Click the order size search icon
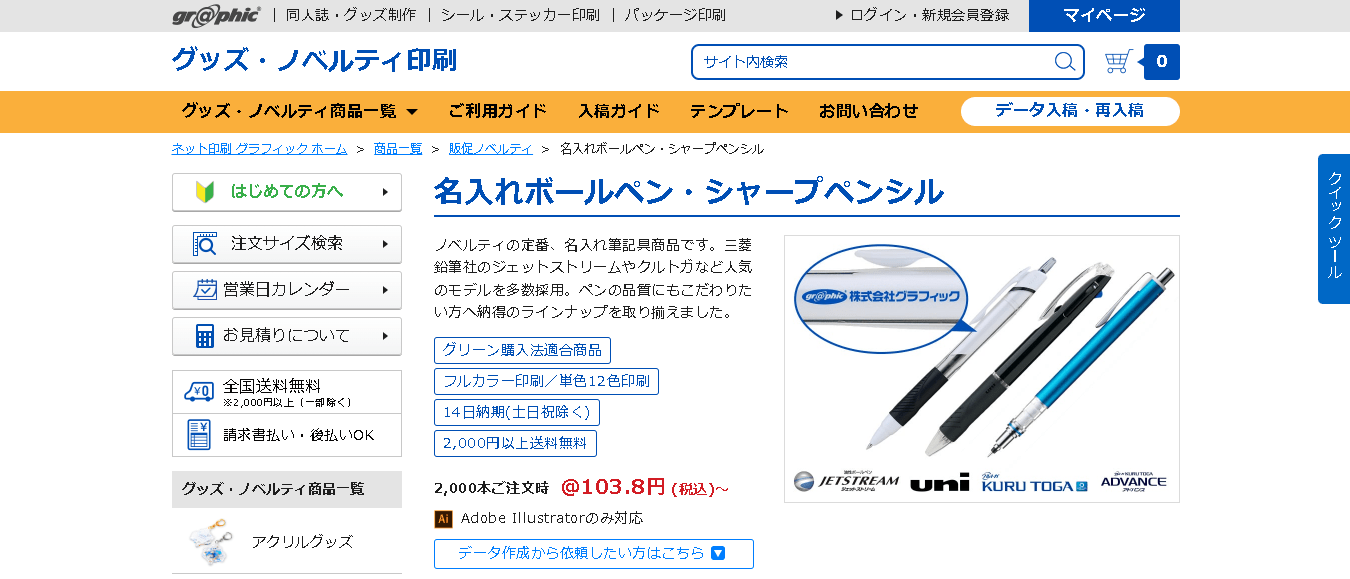This screenshot has width=1350, height=579. [204, 244]
